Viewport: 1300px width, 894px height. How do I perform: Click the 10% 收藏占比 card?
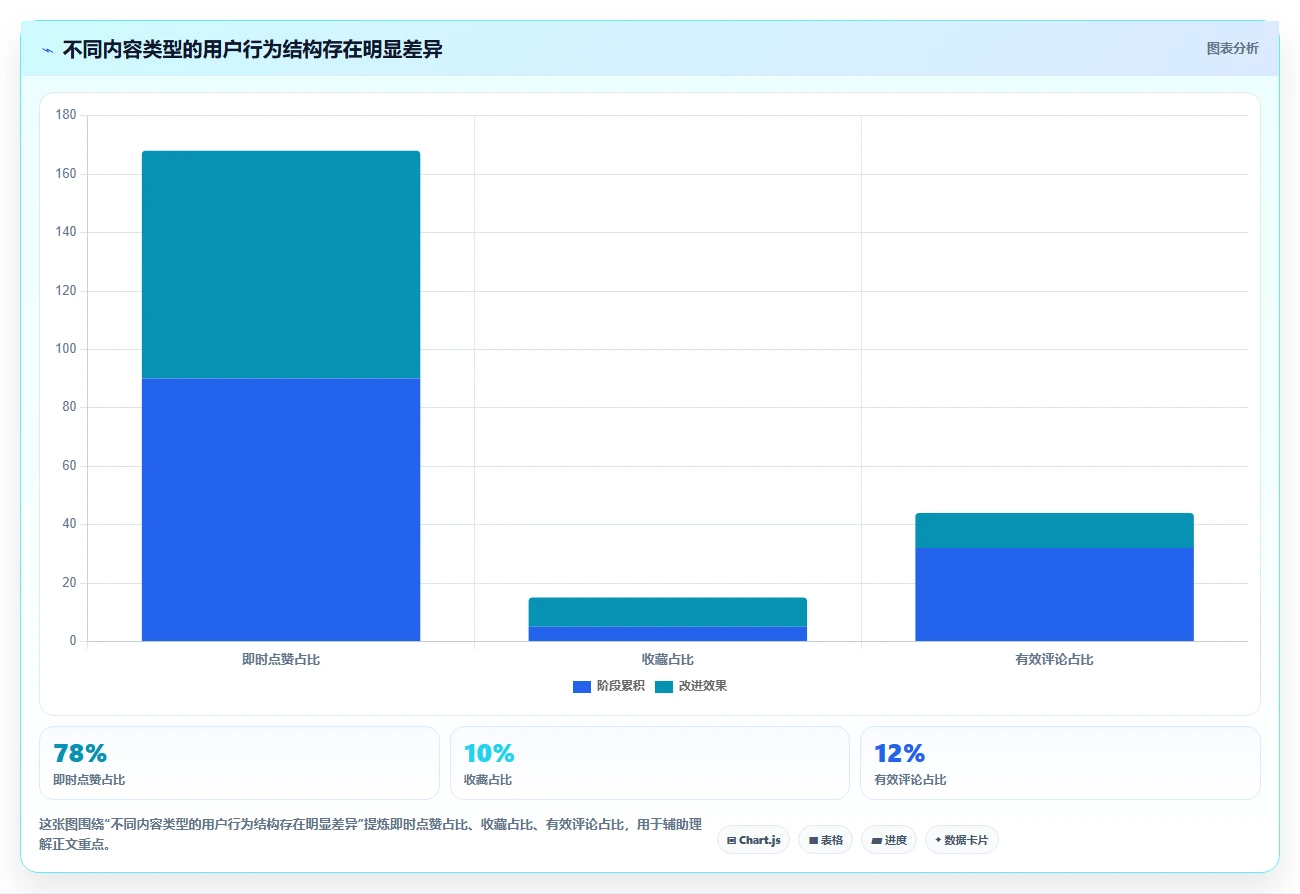coord(650,763)
